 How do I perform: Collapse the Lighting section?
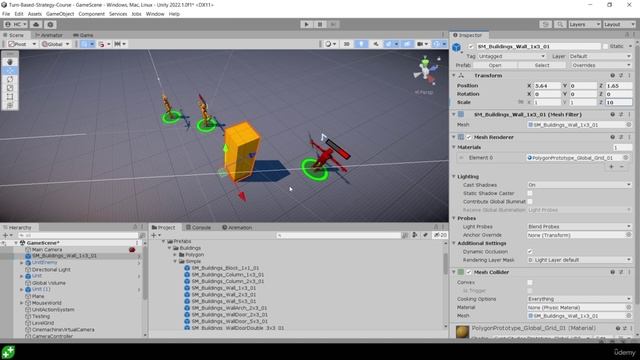pos(453,176)
